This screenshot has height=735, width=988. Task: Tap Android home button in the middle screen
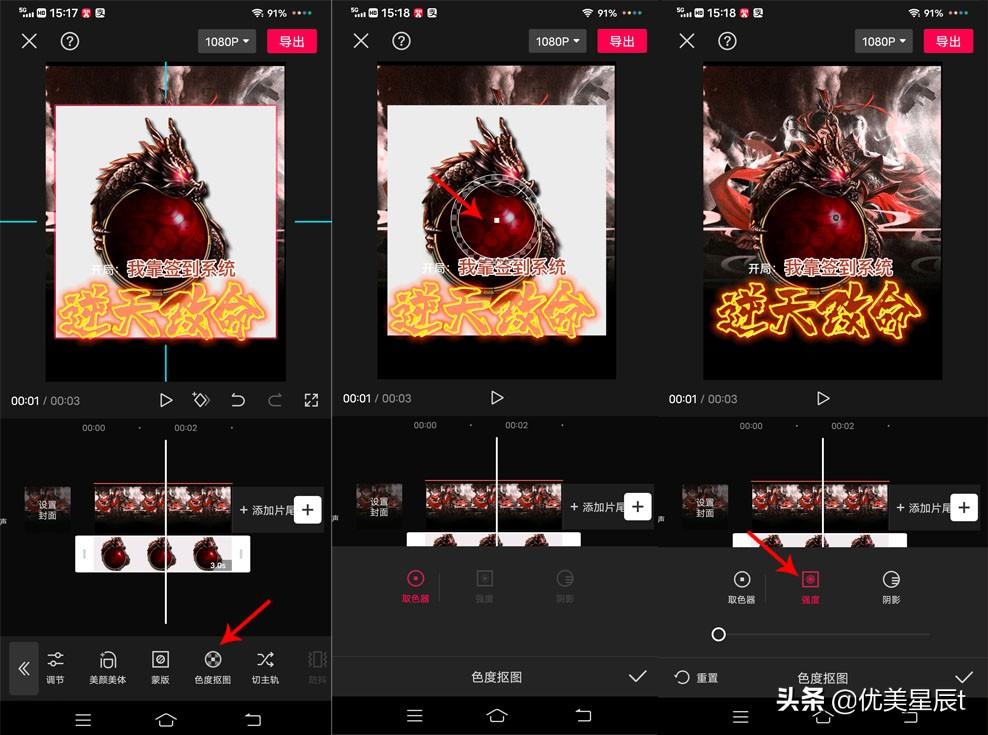coord(497,715)
